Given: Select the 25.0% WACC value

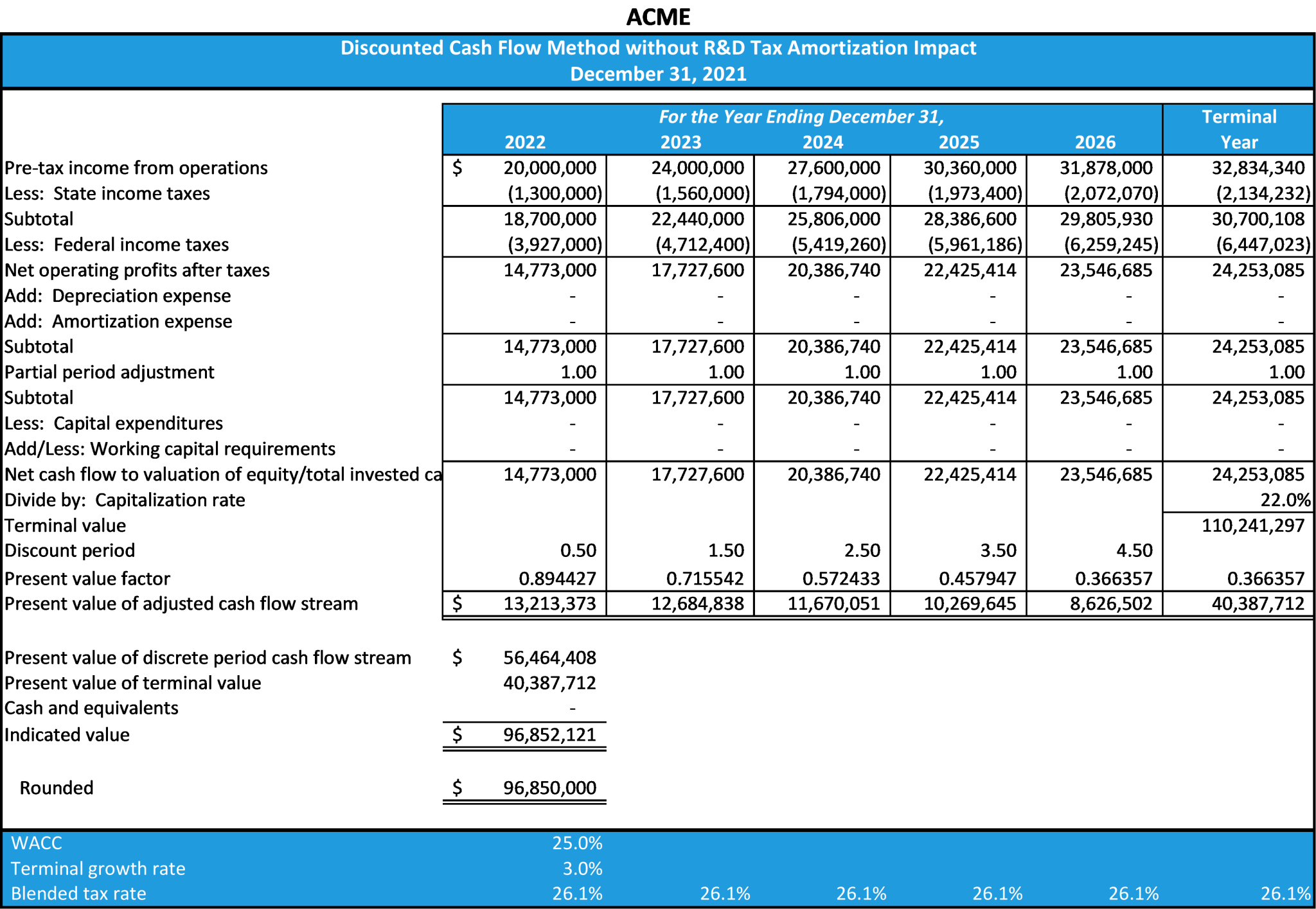Looking at the screenshot, I should 577,843.
